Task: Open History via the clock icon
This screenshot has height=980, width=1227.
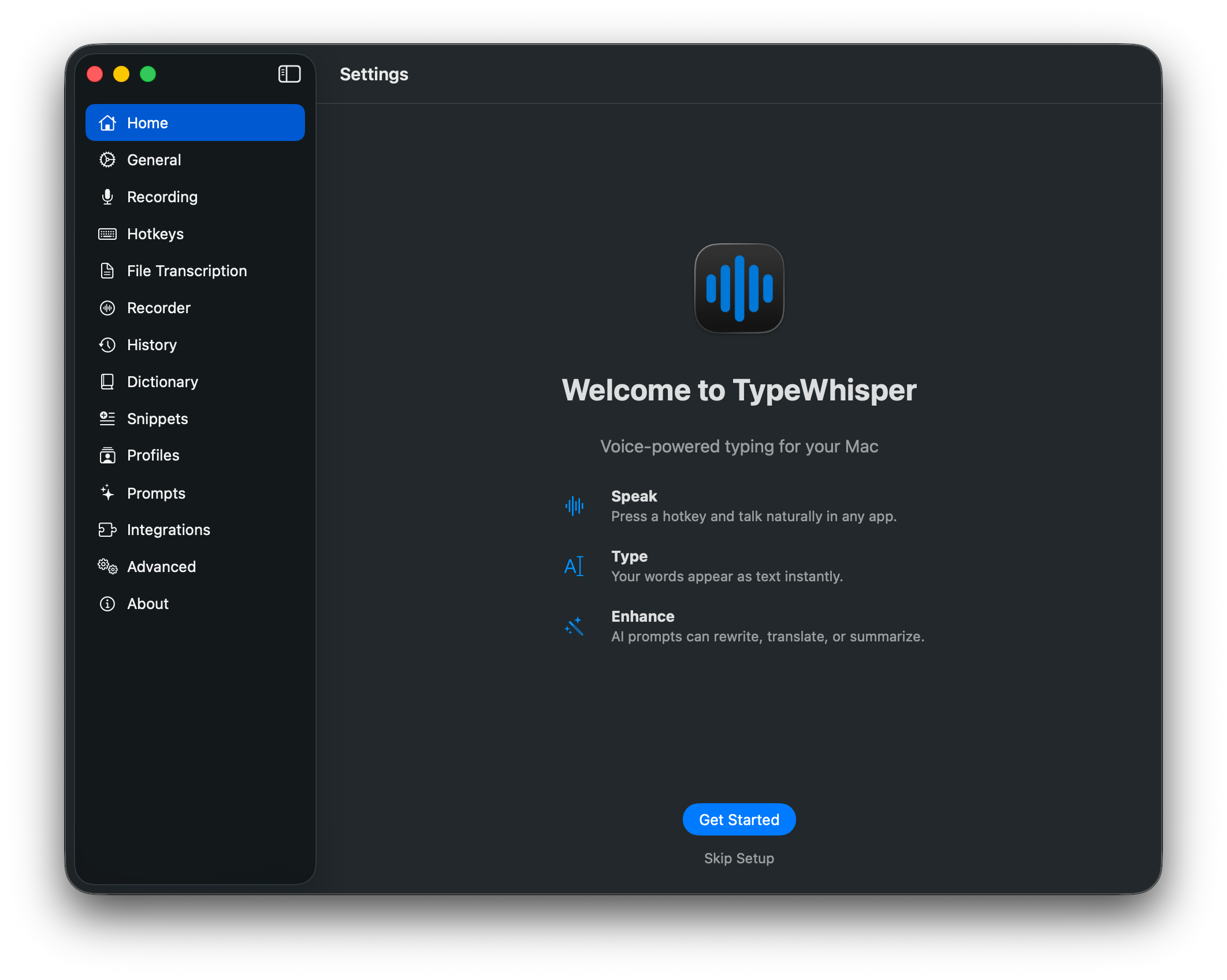Action: pyautogui.click(x=107, y=344)
